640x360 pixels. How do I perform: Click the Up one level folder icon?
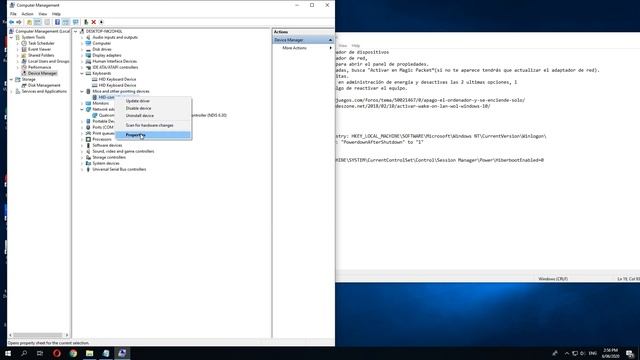pos(29,22)
